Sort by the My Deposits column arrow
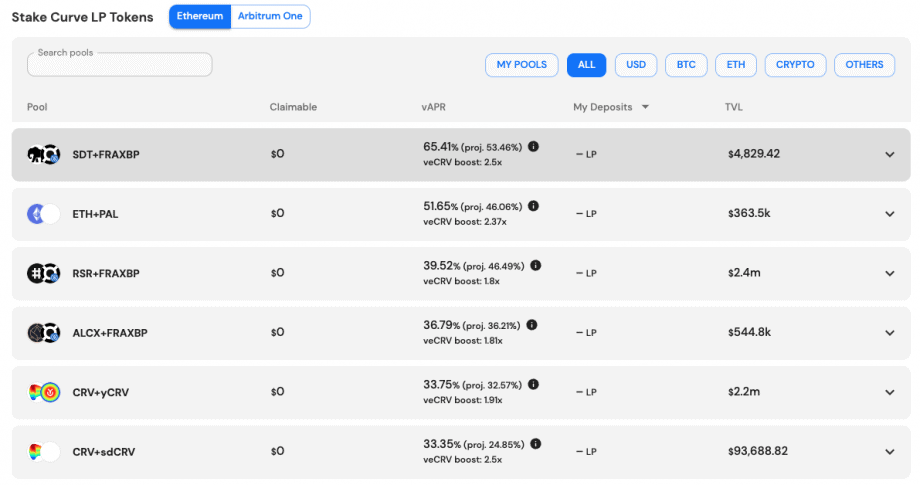920x485 pixels. pos(645,107)
